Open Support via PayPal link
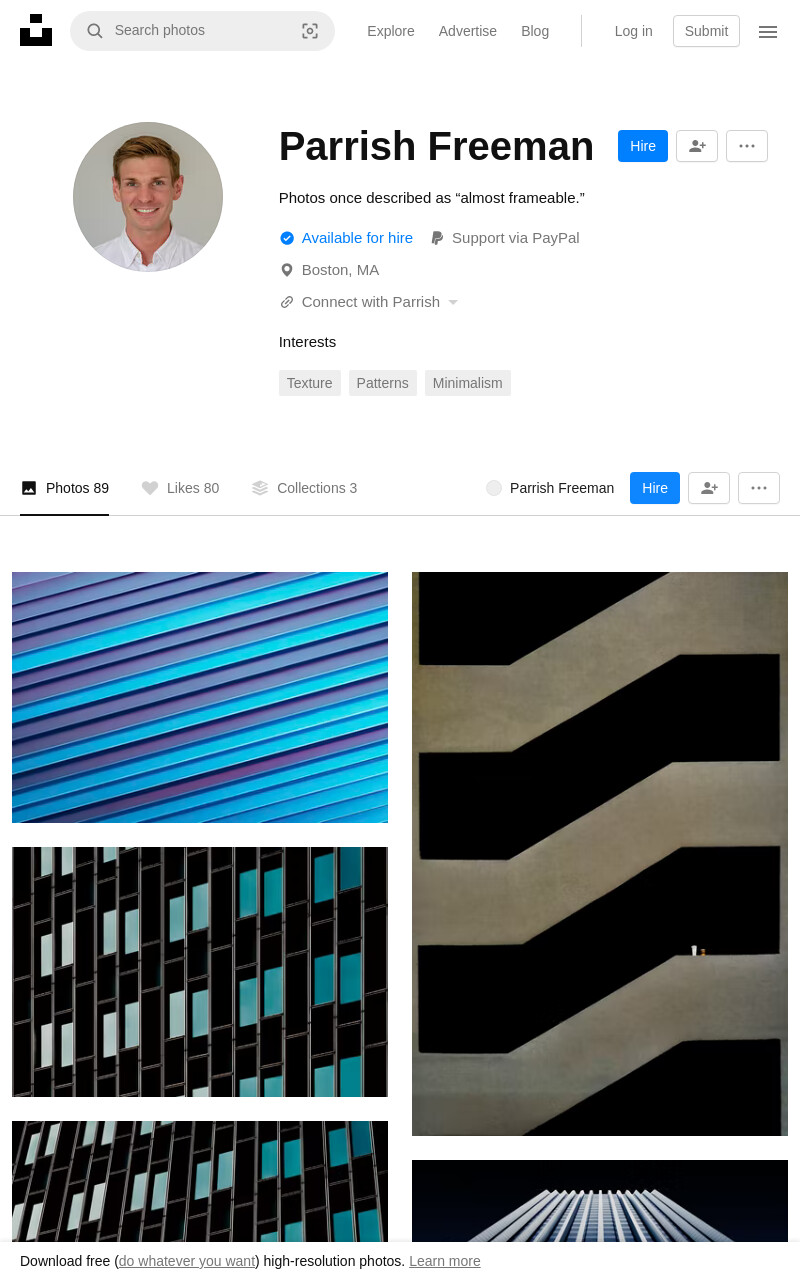Screen dimensions: 800x1280 (x=504, y=238)
